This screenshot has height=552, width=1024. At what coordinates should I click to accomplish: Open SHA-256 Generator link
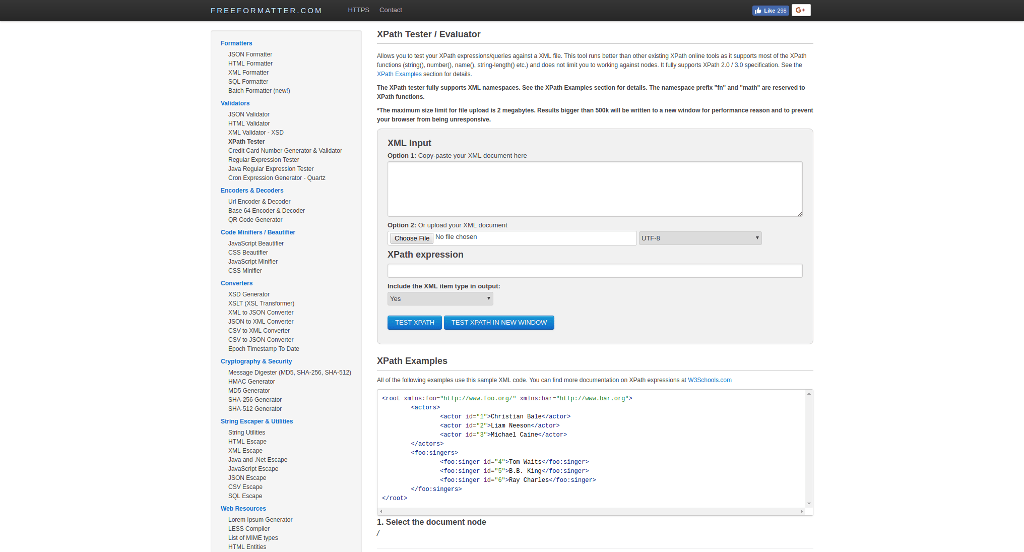click(255, 400)
